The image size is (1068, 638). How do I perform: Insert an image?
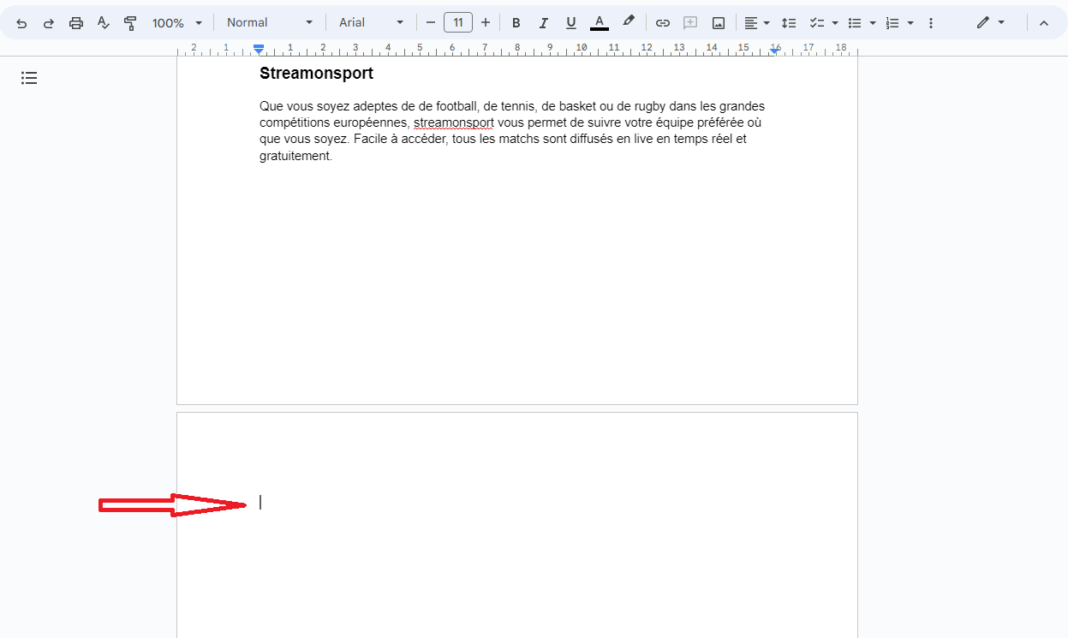718,22
